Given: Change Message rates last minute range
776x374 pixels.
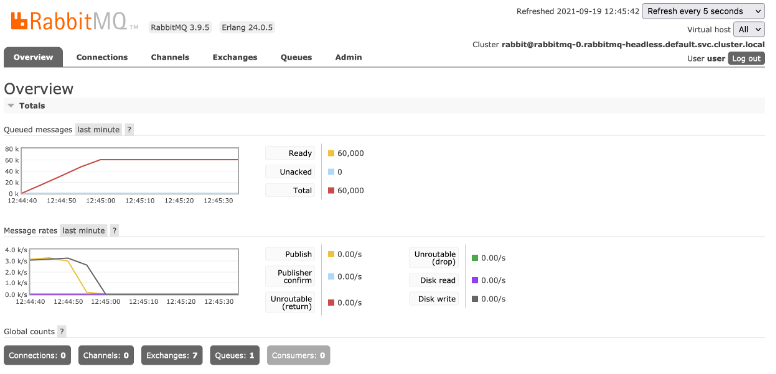Looking at the screenshot, I should [x=84, y=231].
